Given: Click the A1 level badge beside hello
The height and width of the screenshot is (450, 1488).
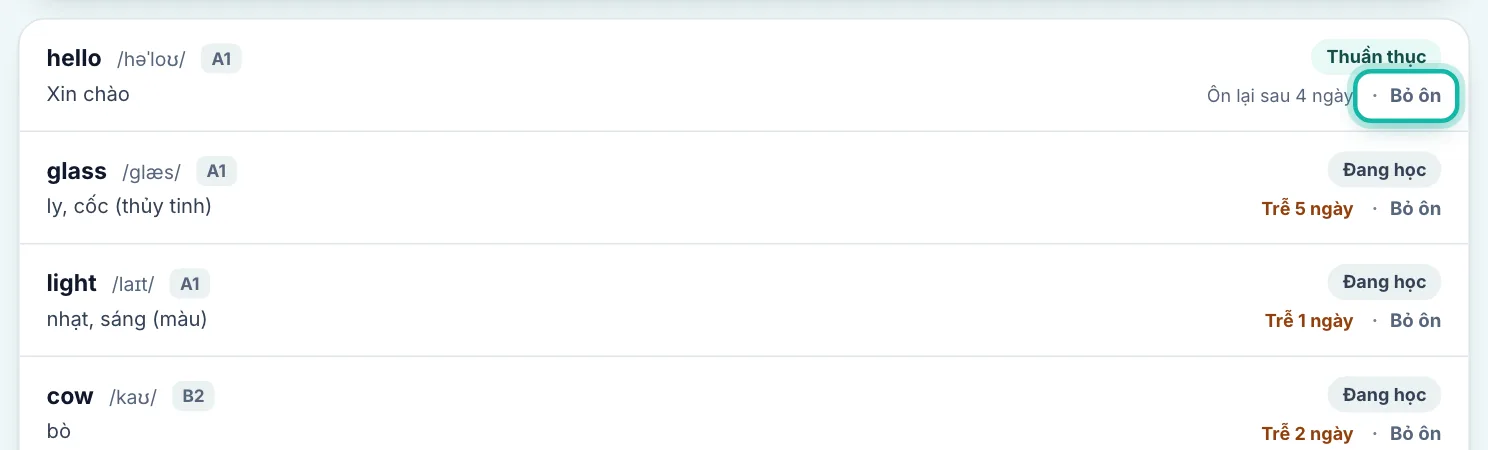Looking at the screenshot, I should coord(222,59).
